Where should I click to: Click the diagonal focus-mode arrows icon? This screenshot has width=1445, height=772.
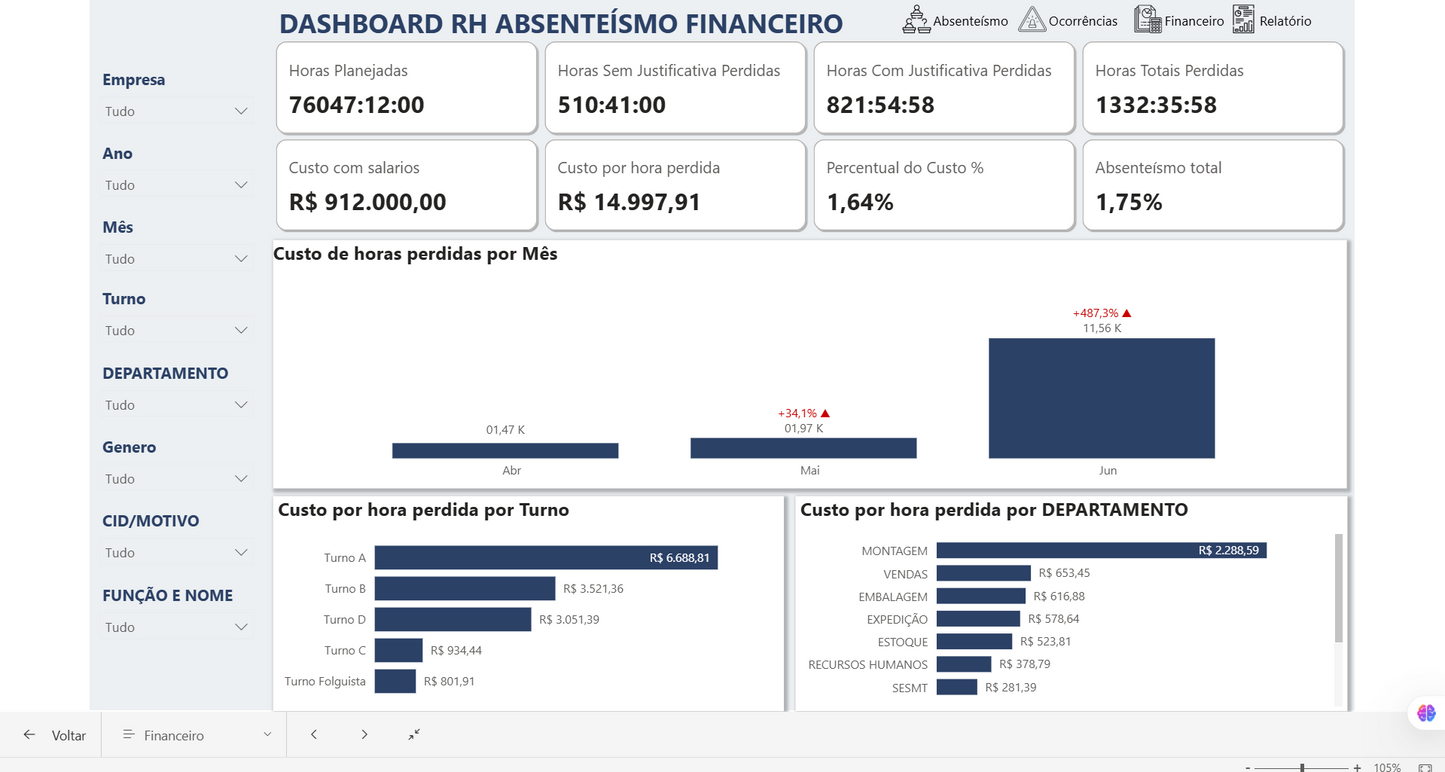pyautogui.click(x=414, y=734)
